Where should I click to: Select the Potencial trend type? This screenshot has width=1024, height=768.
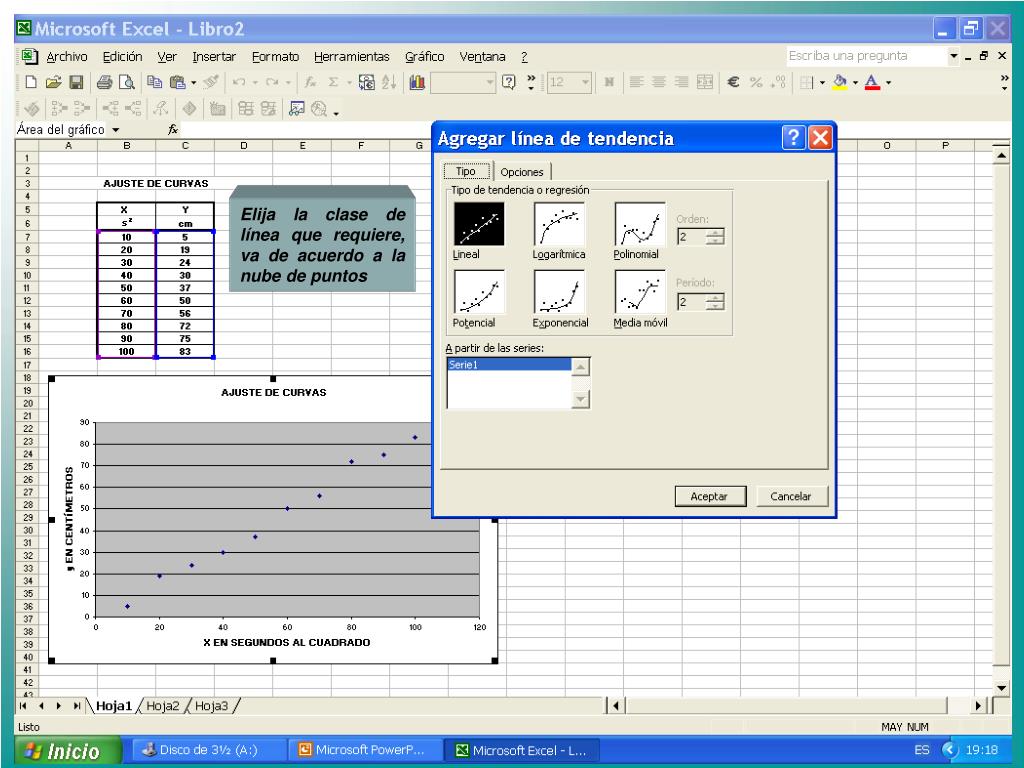(x=479, y=291)
